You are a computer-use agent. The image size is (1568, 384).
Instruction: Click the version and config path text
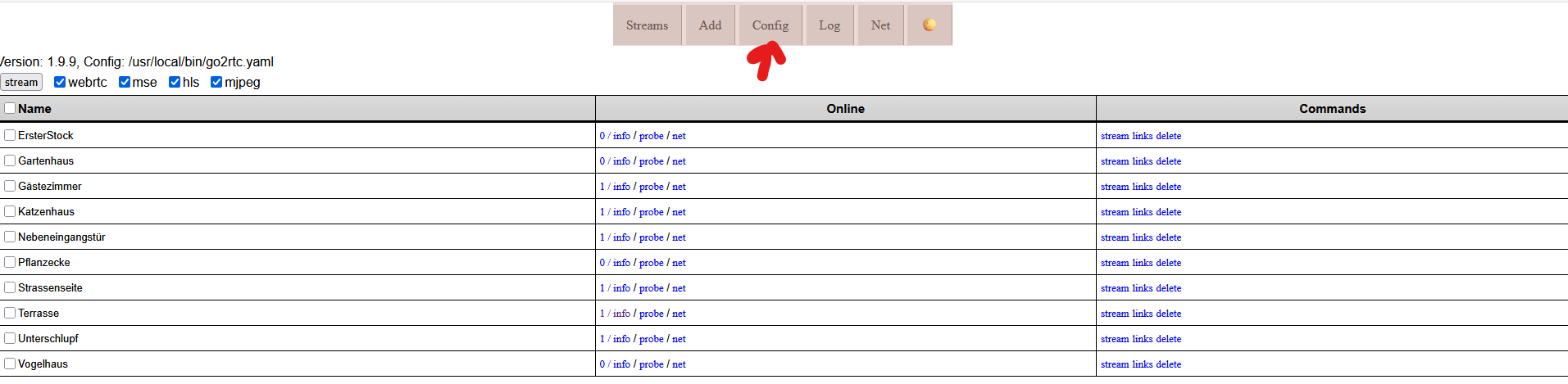tap(137, 61)
